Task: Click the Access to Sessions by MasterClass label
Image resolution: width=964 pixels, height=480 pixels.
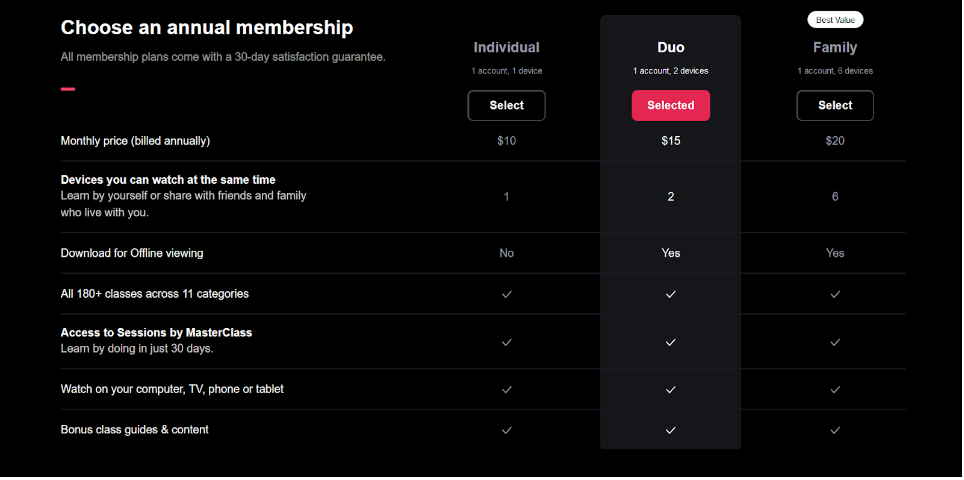Action: (156, 332)
